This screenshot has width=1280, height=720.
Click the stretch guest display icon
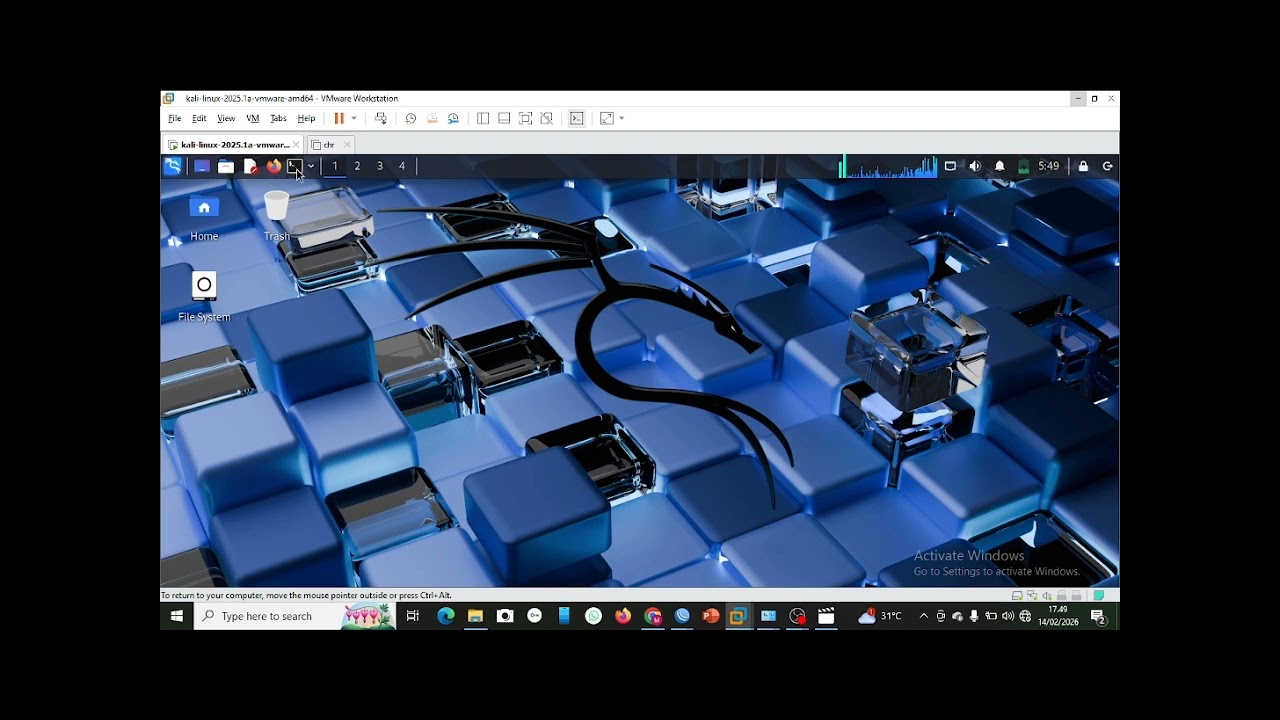(607, 118)
